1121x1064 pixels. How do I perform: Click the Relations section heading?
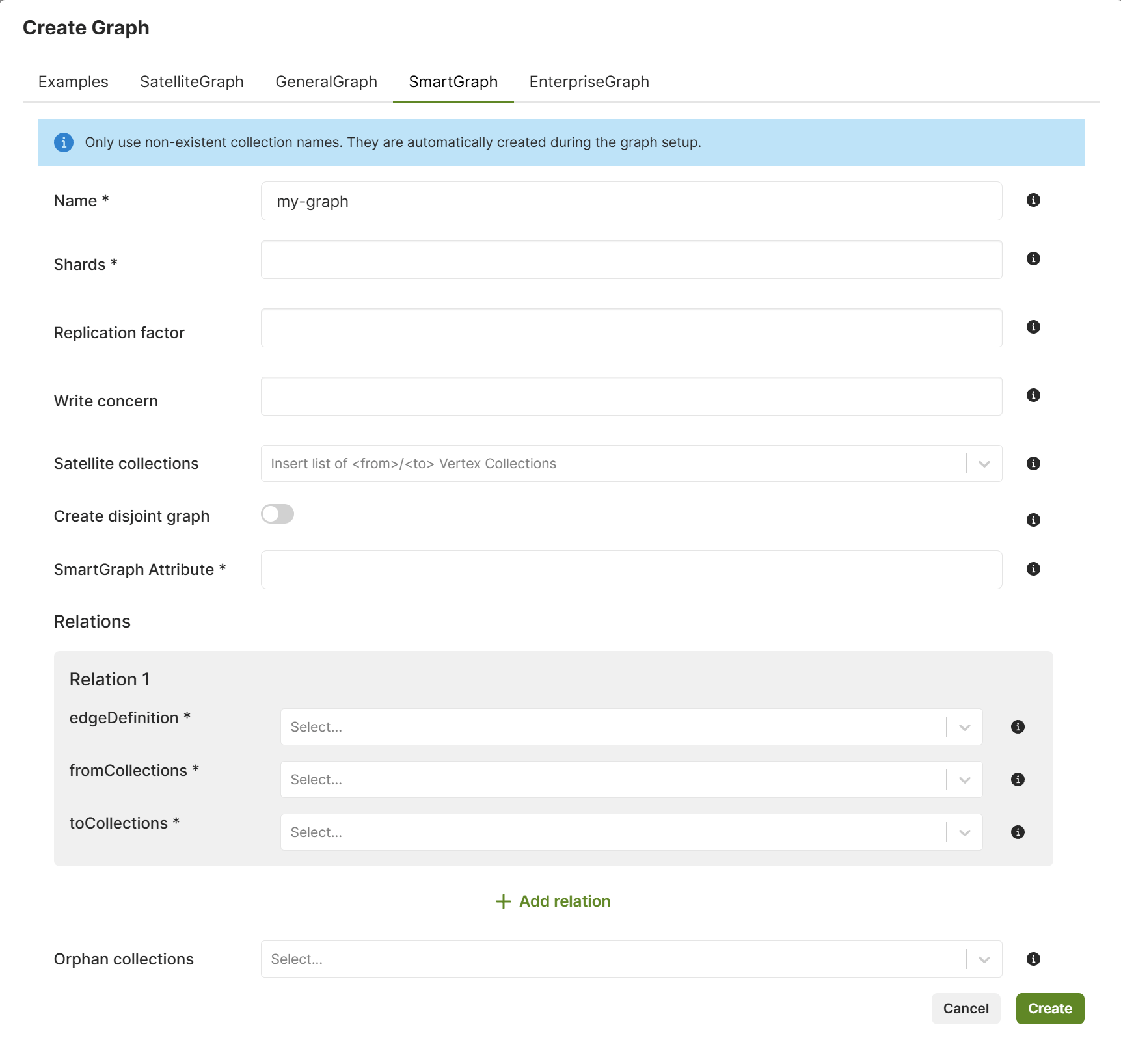[x=92, y=622]
